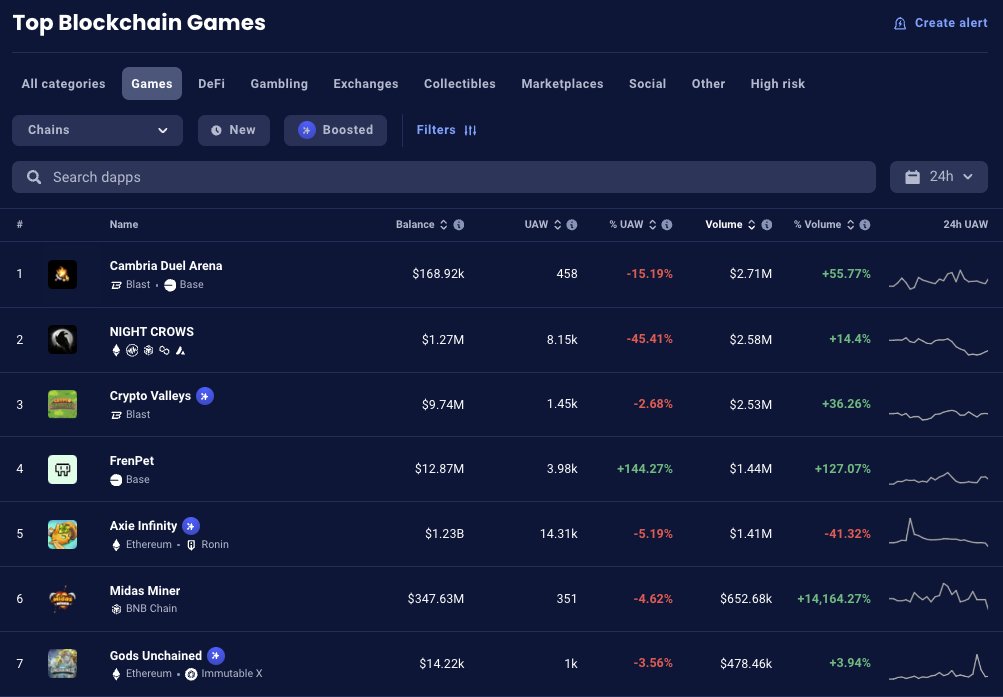Click the NIGHT CROWS 8.15k UAW value
The image size is (1003, 697).
[562, 340]
